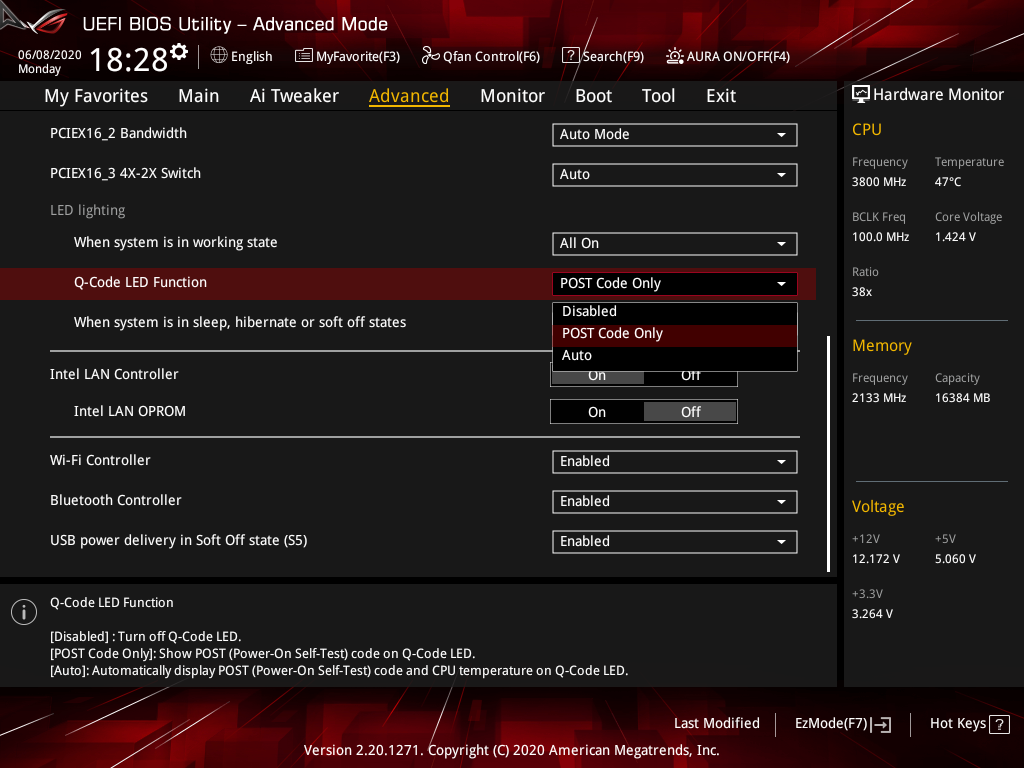Select the Advanced tab

[409, 96]
